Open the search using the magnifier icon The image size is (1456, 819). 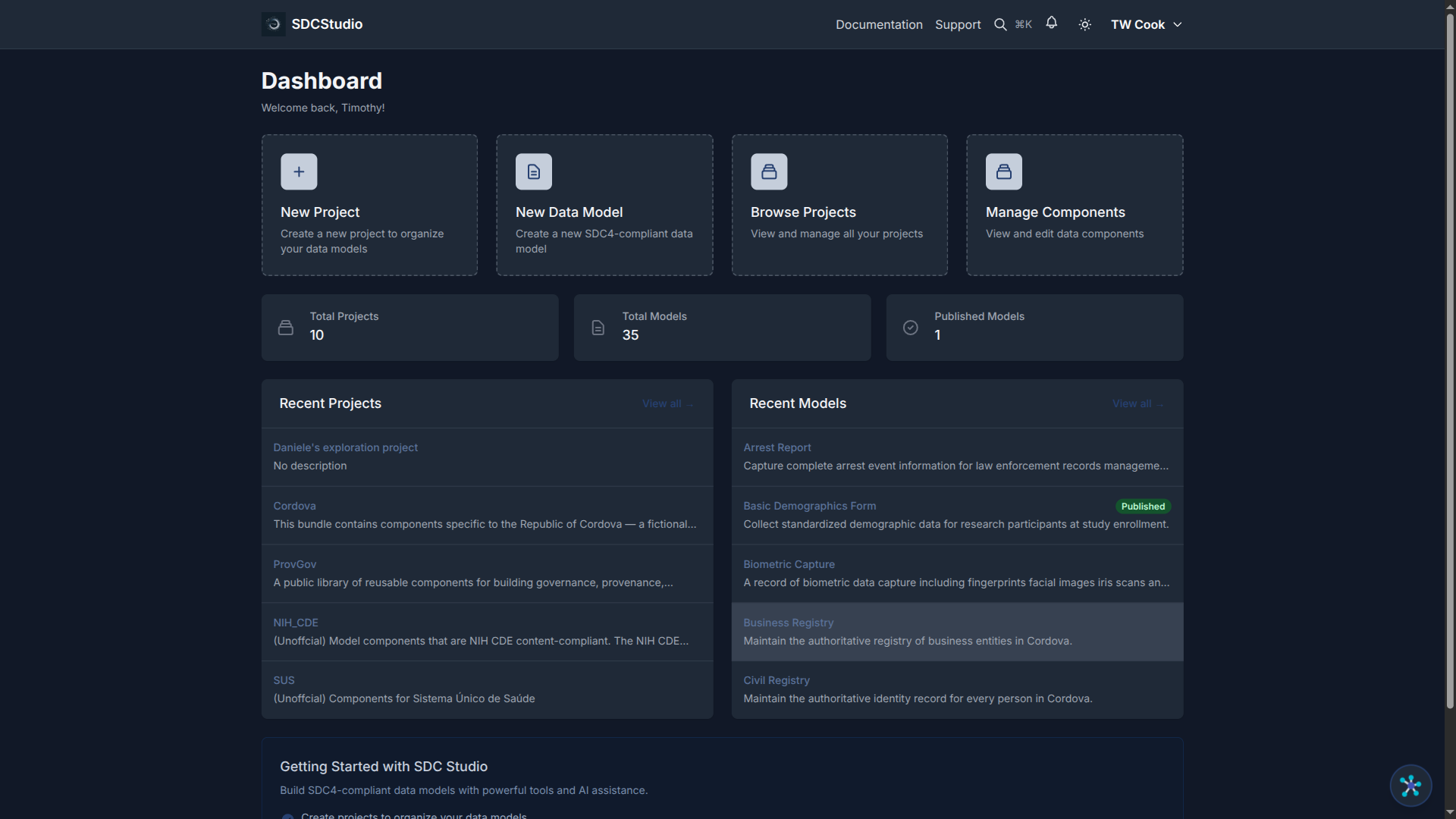click(x=1000, y=24)
